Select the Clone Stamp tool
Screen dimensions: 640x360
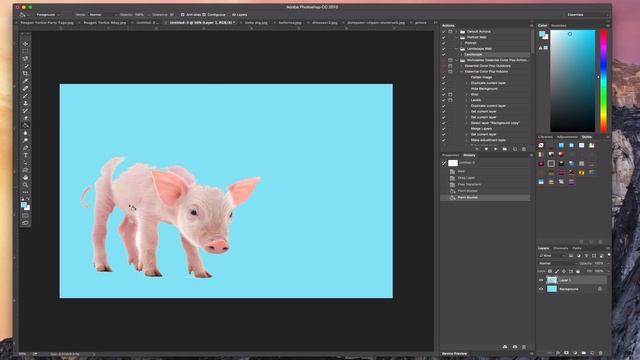tap(25, 103)
